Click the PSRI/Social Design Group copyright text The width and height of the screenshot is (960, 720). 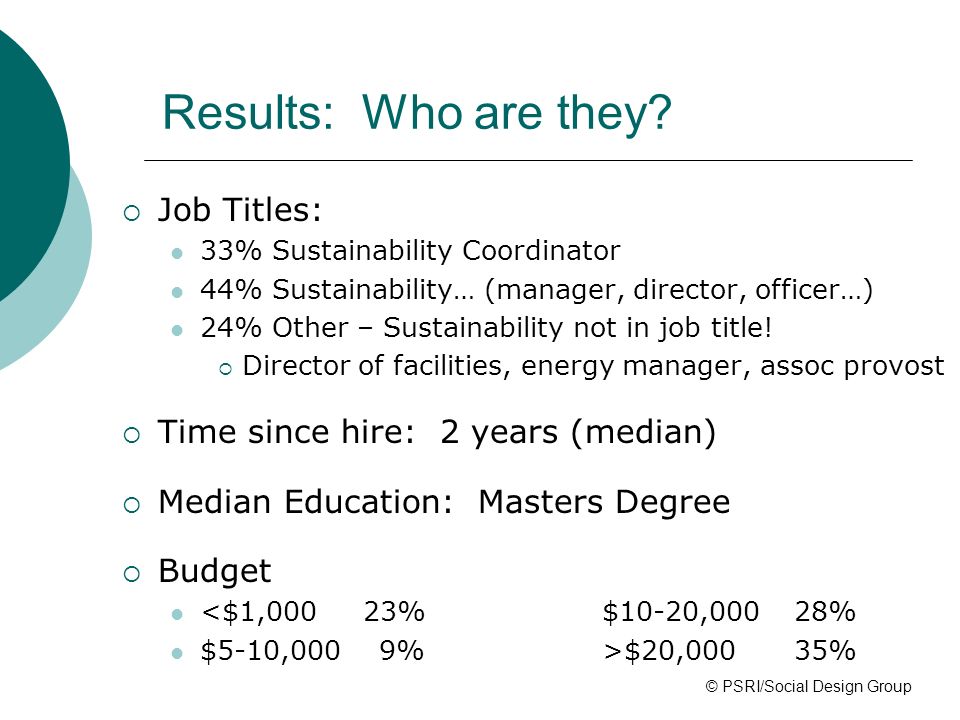(x=809, y=686)
